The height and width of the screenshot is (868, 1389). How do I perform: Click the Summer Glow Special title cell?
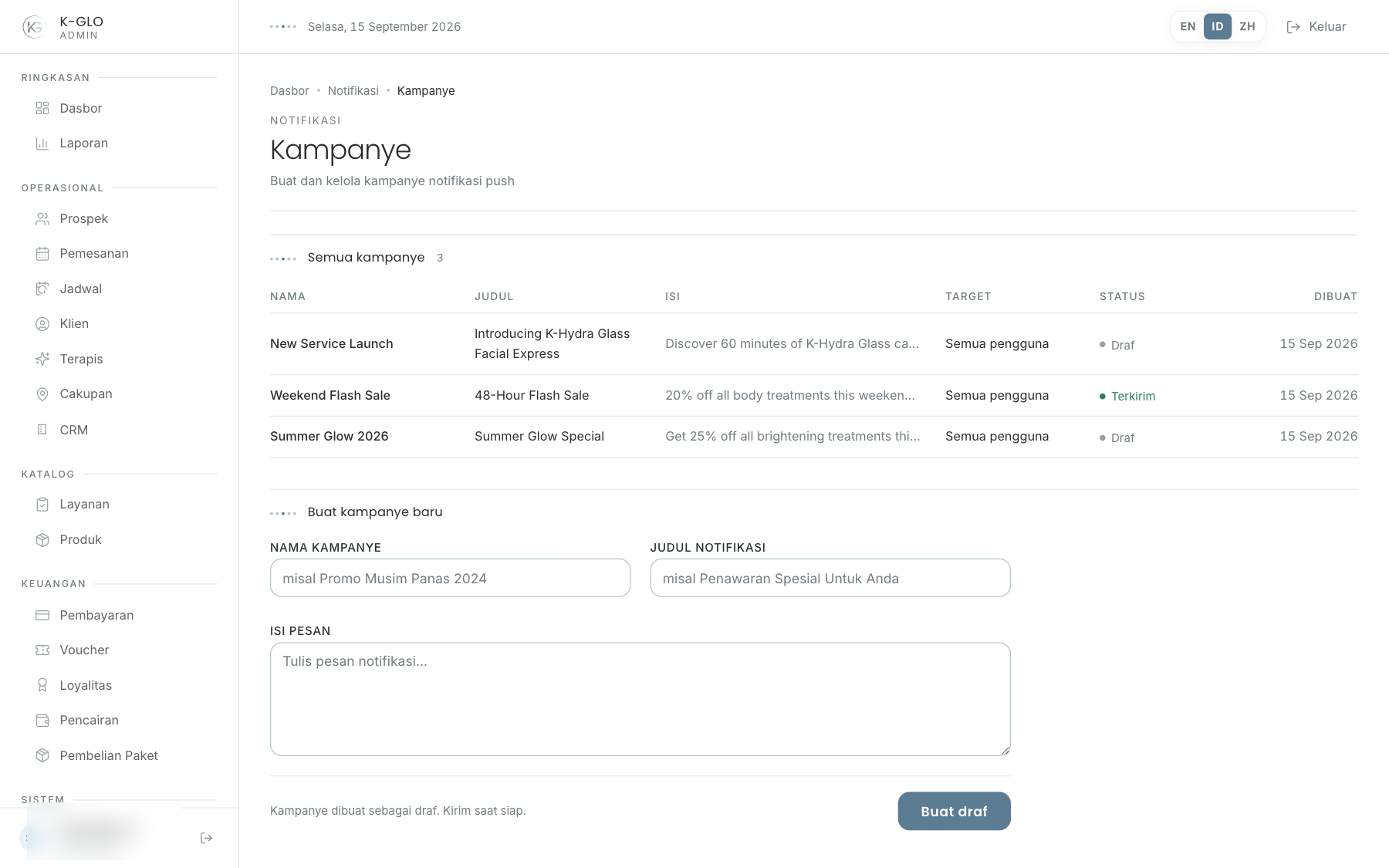(539, 437)
